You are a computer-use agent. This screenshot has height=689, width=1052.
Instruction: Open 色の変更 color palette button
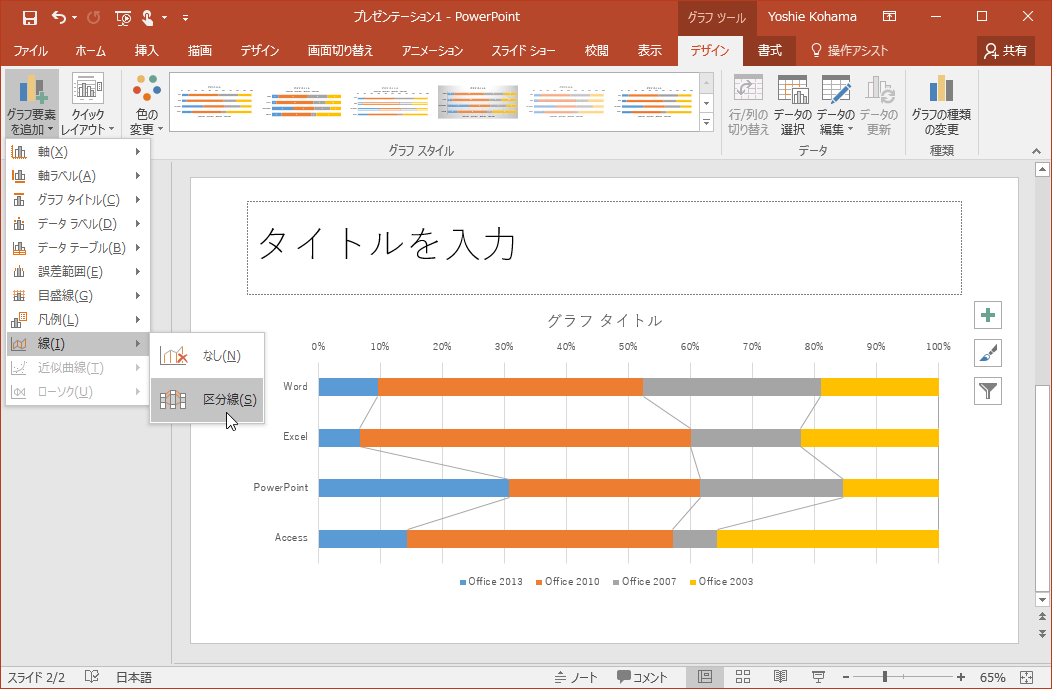pyautogui.click(x=146, y=105)
